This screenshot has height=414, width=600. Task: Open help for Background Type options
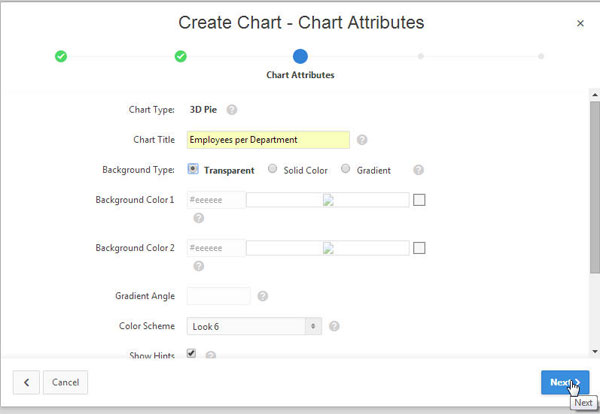tap(418, 170)
